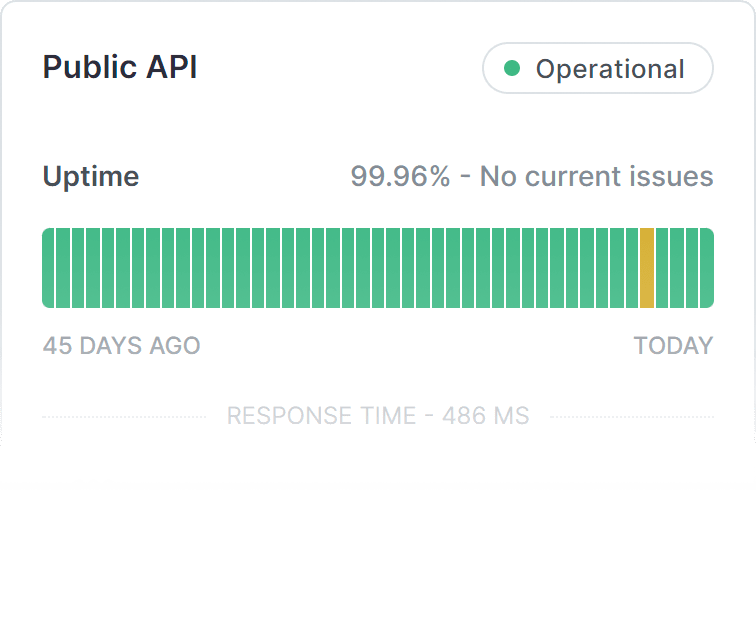Select today's rightmost uptime bar
Image resolution: width=756 pixels, height=631 pixels.
[707, 268]
